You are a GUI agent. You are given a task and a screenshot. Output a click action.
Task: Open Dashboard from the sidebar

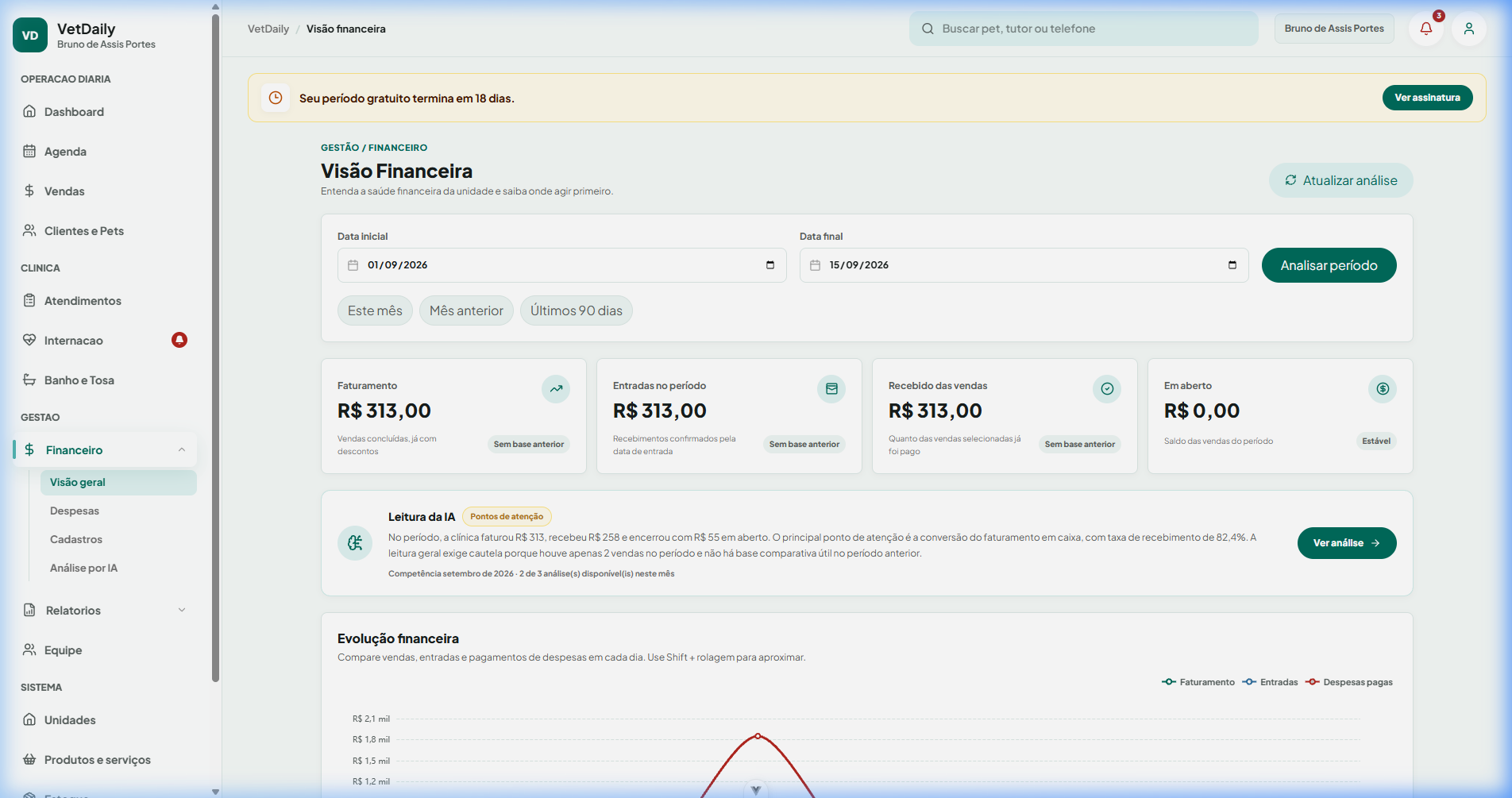click(105, 112)
